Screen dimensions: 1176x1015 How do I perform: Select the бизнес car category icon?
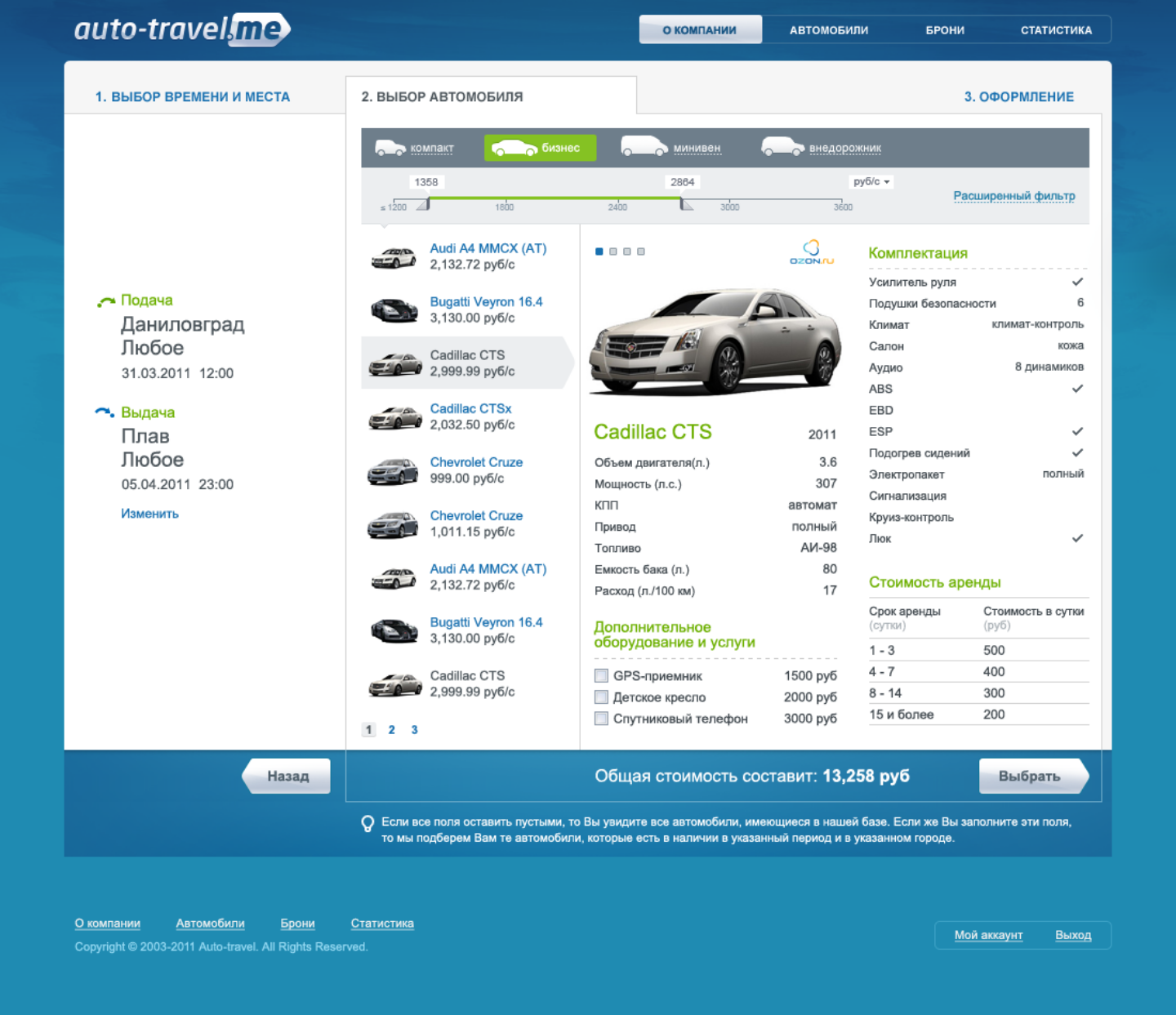click(514, 147)
